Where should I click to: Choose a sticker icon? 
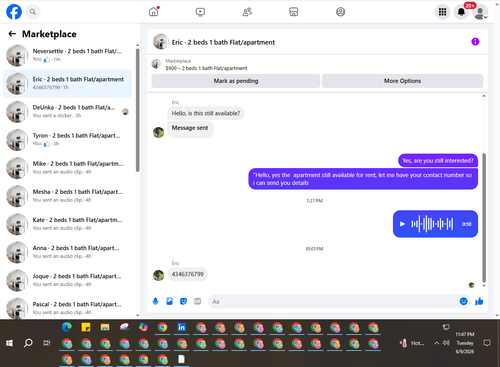pyautogui.click(x=183, y=301)
